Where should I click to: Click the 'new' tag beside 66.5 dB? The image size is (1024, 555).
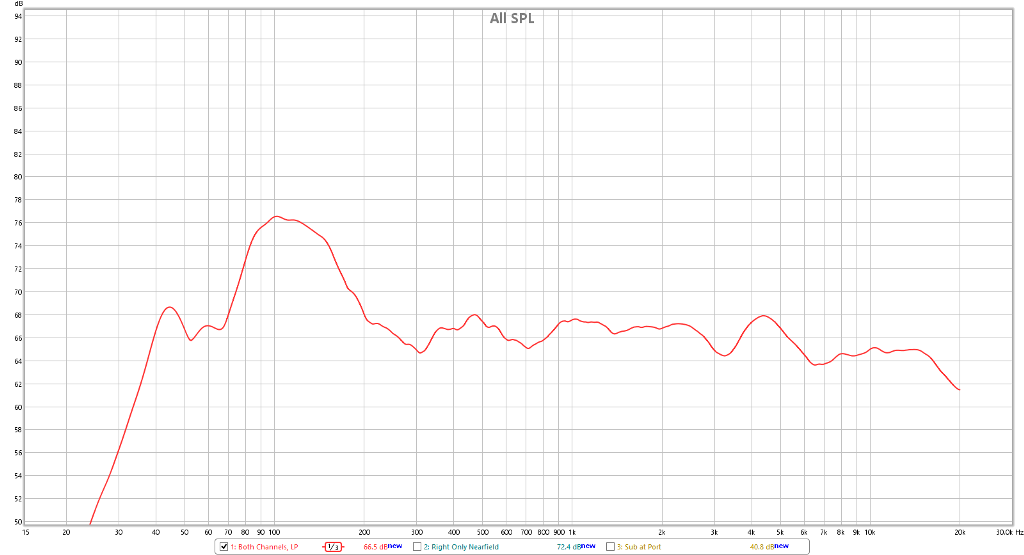[x=394, y=546]
